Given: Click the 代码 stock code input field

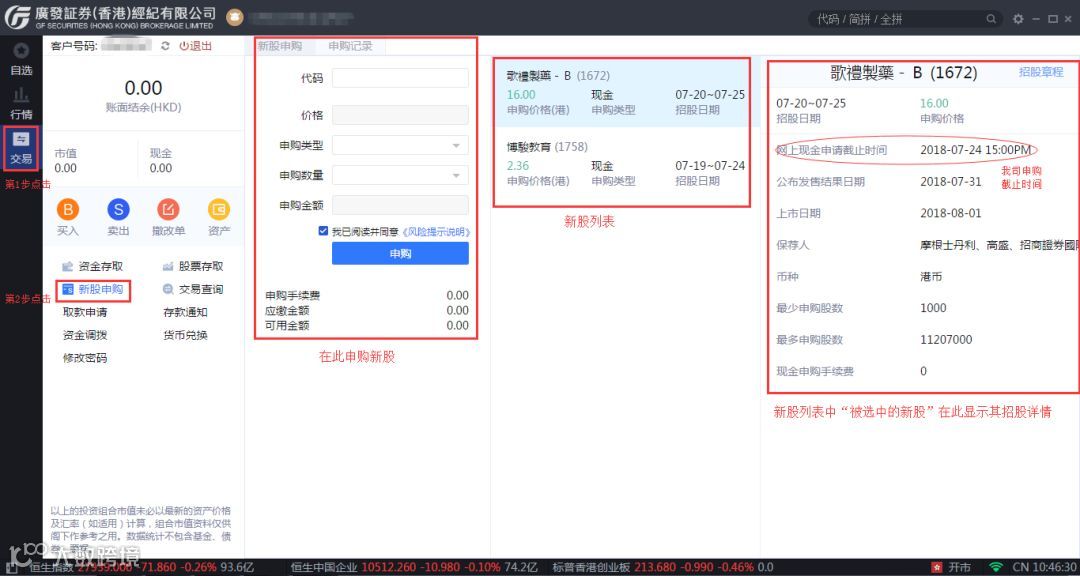Looking at the screenshot, I should [x=400, y=78].
